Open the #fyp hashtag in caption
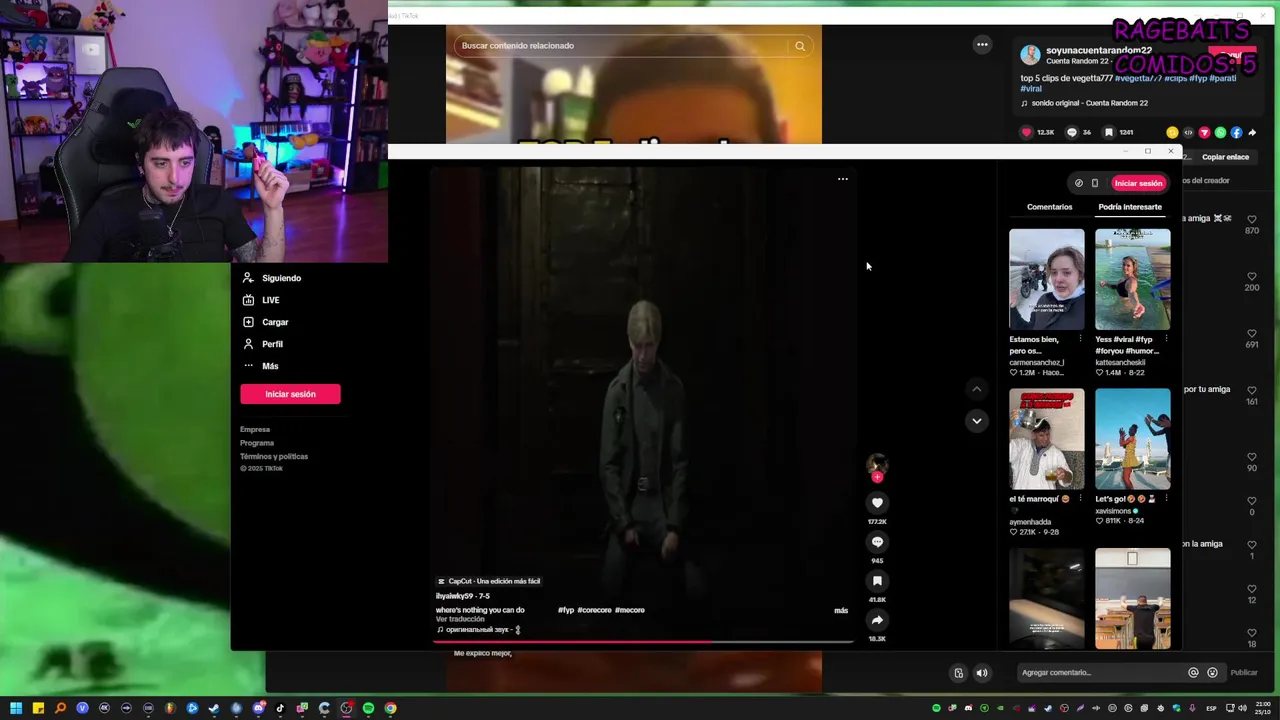Screen dimensions: 1280x720 coord(566,610)
